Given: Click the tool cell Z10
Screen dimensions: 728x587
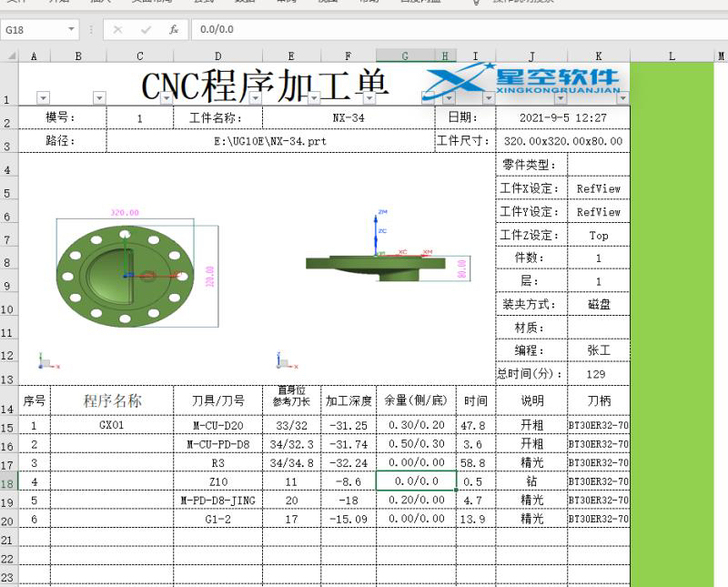Looking at the screenshot, I should [218, 482].
